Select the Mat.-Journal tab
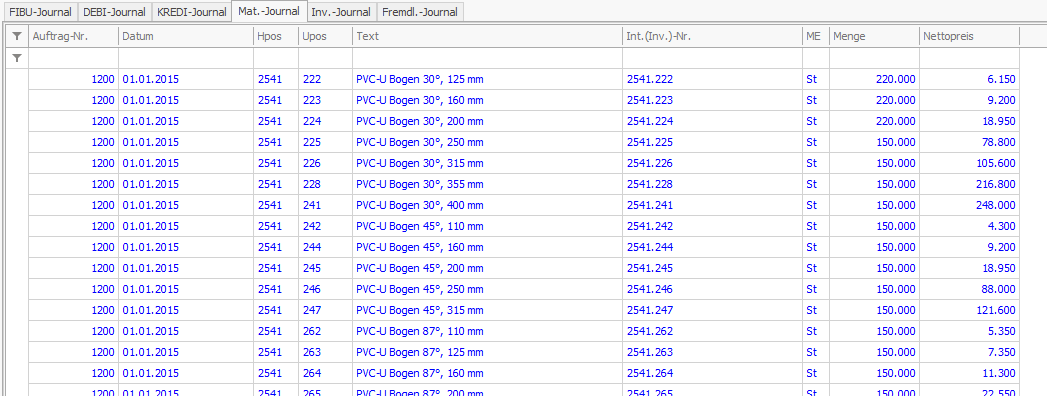 [269, 11]
